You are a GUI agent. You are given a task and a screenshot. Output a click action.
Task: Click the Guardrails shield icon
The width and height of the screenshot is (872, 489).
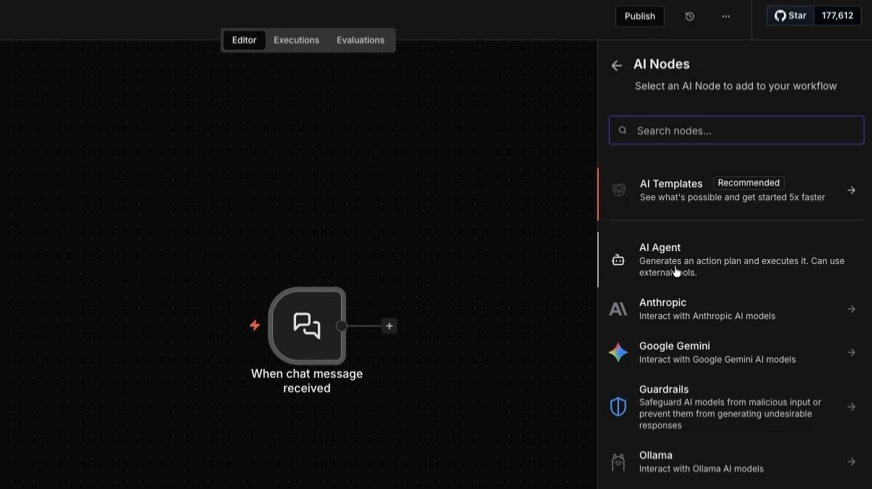coord(618,407)
